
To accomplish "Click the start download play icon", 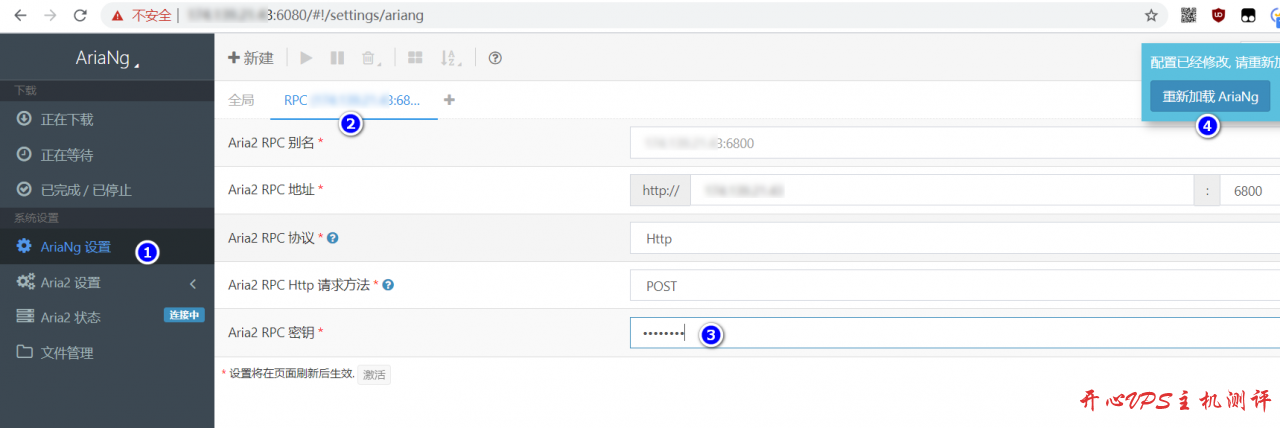I will [x=306, y=58].
